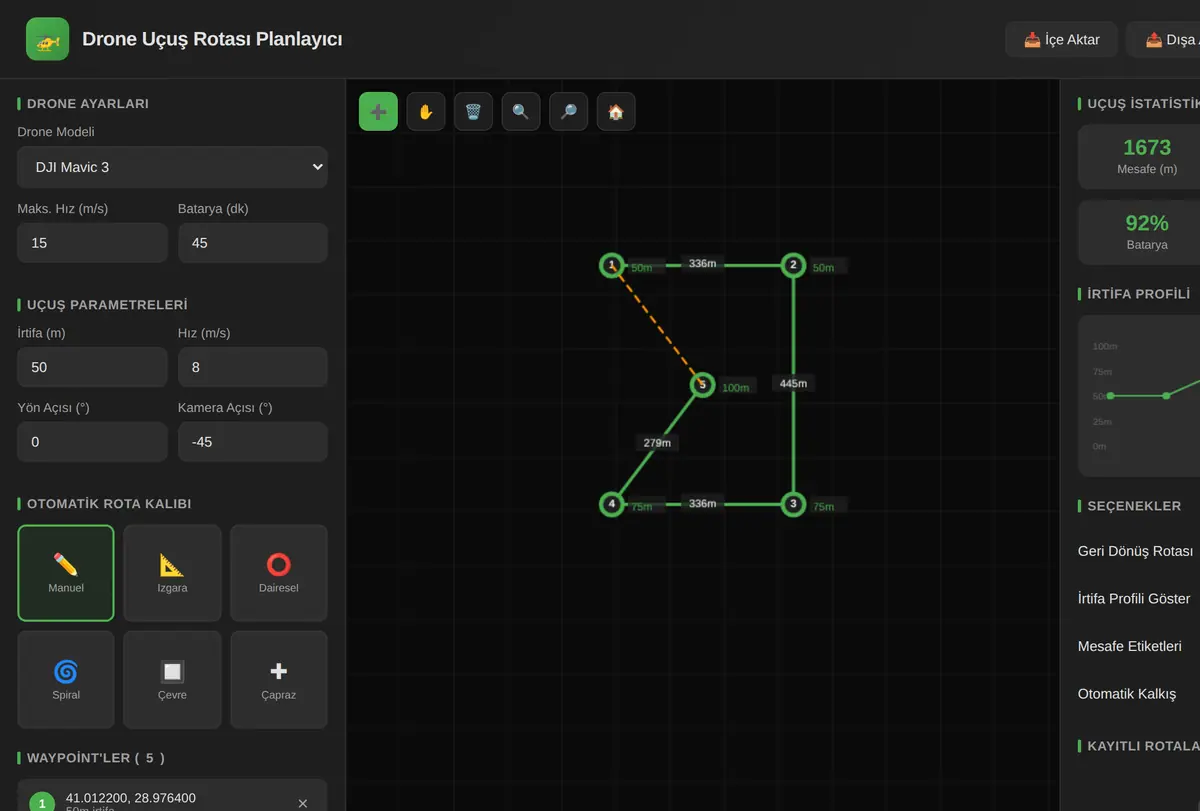Click the 336m label between waypoints 1 and 2

[703, 264]
